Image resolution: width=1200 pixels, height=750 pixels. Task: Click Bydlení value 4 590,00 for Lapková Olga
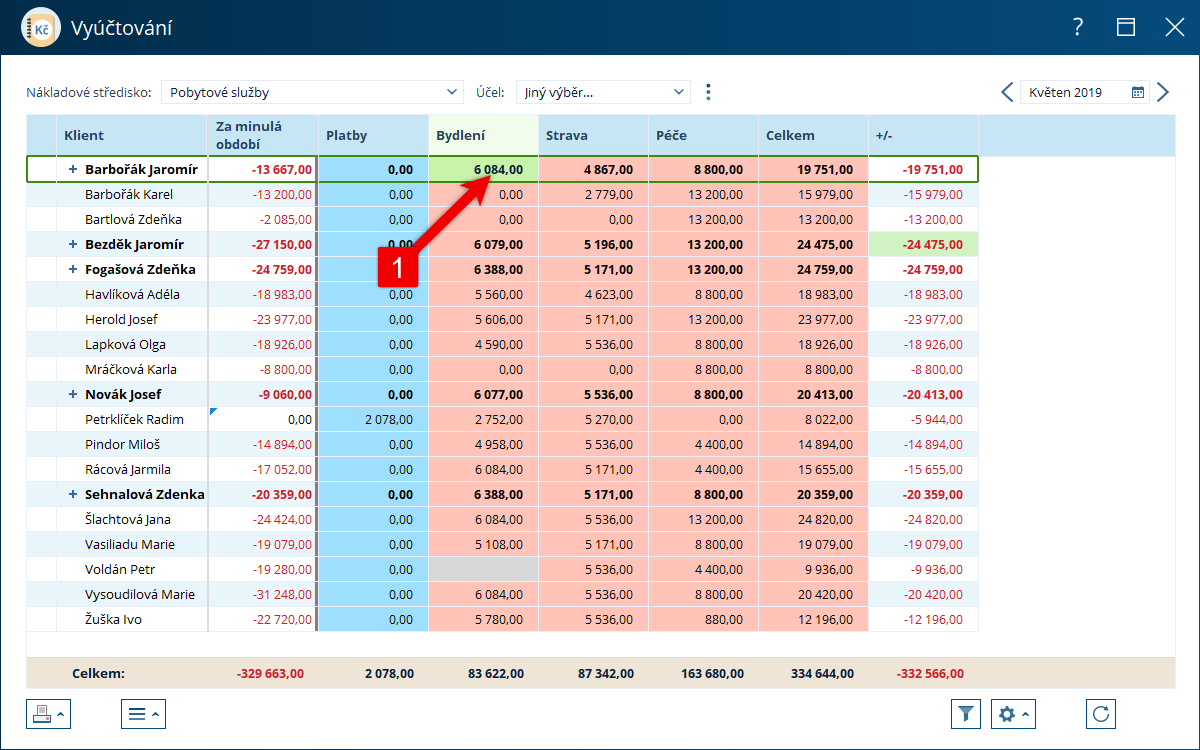[484, 345]
